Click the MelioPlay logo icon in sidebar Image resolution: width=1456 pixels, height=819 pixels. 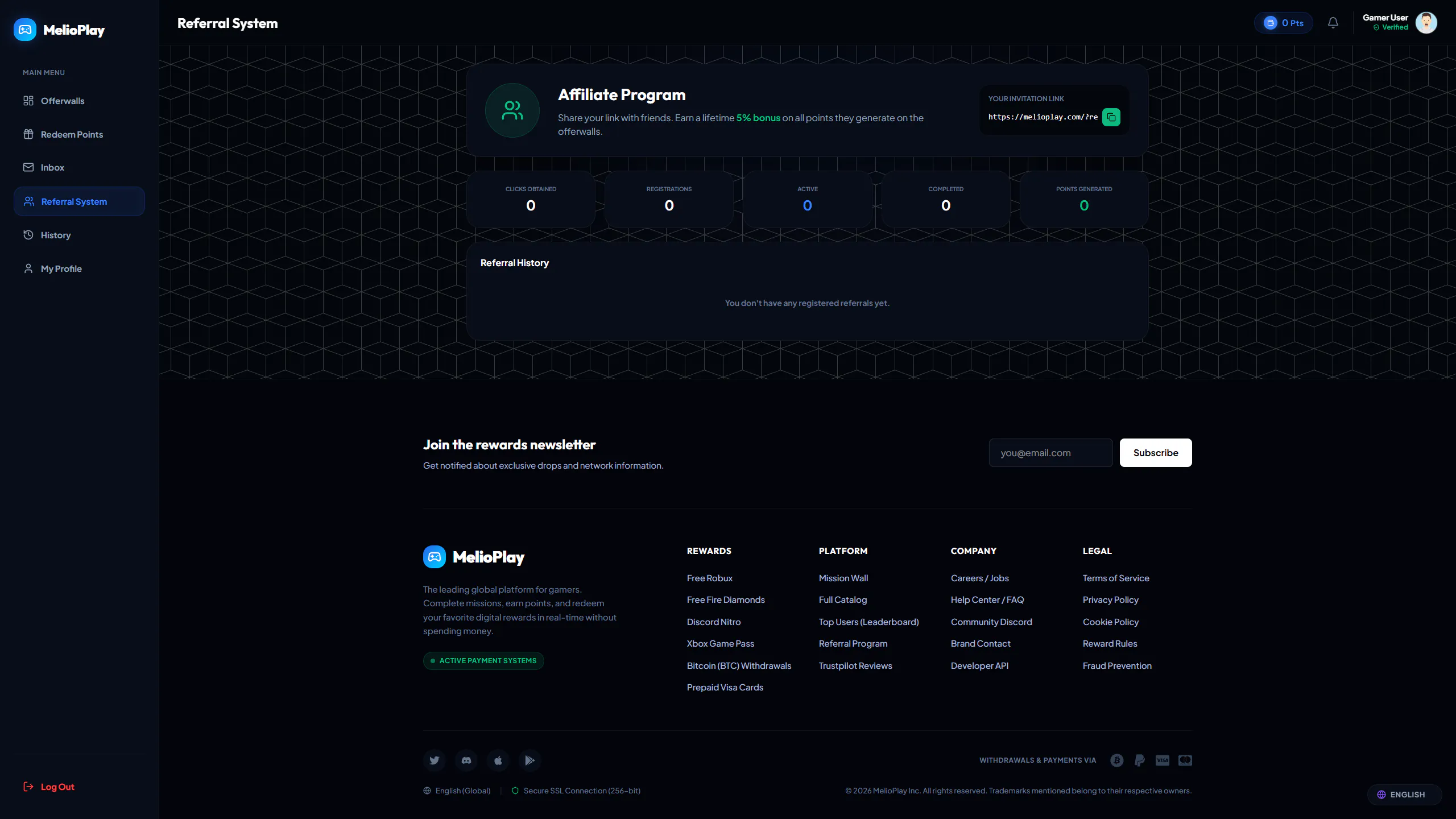[25, 30]
